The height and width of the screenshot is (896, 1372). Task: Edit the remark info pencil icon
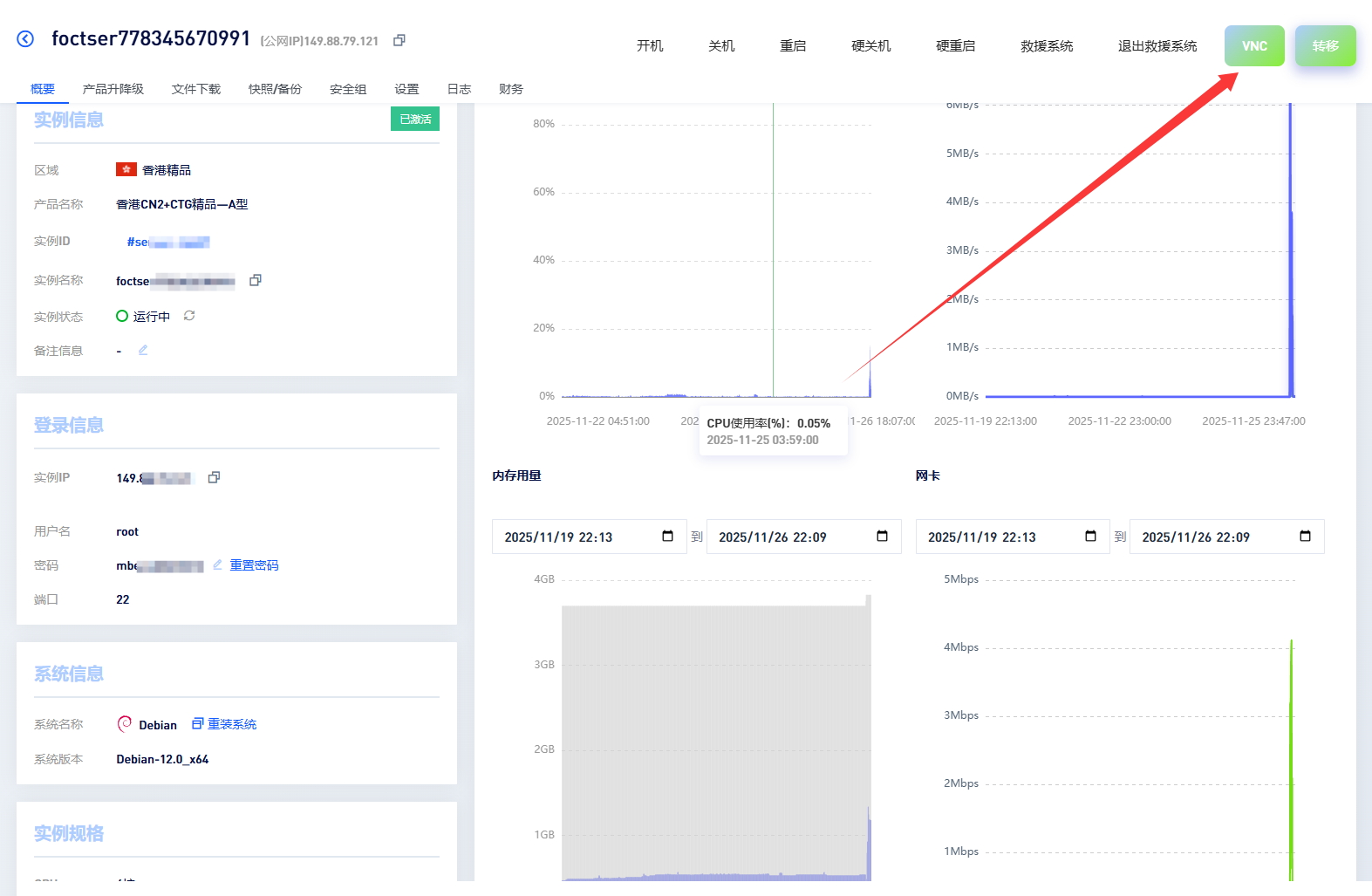pyautogui.click(x=143, y=350)
